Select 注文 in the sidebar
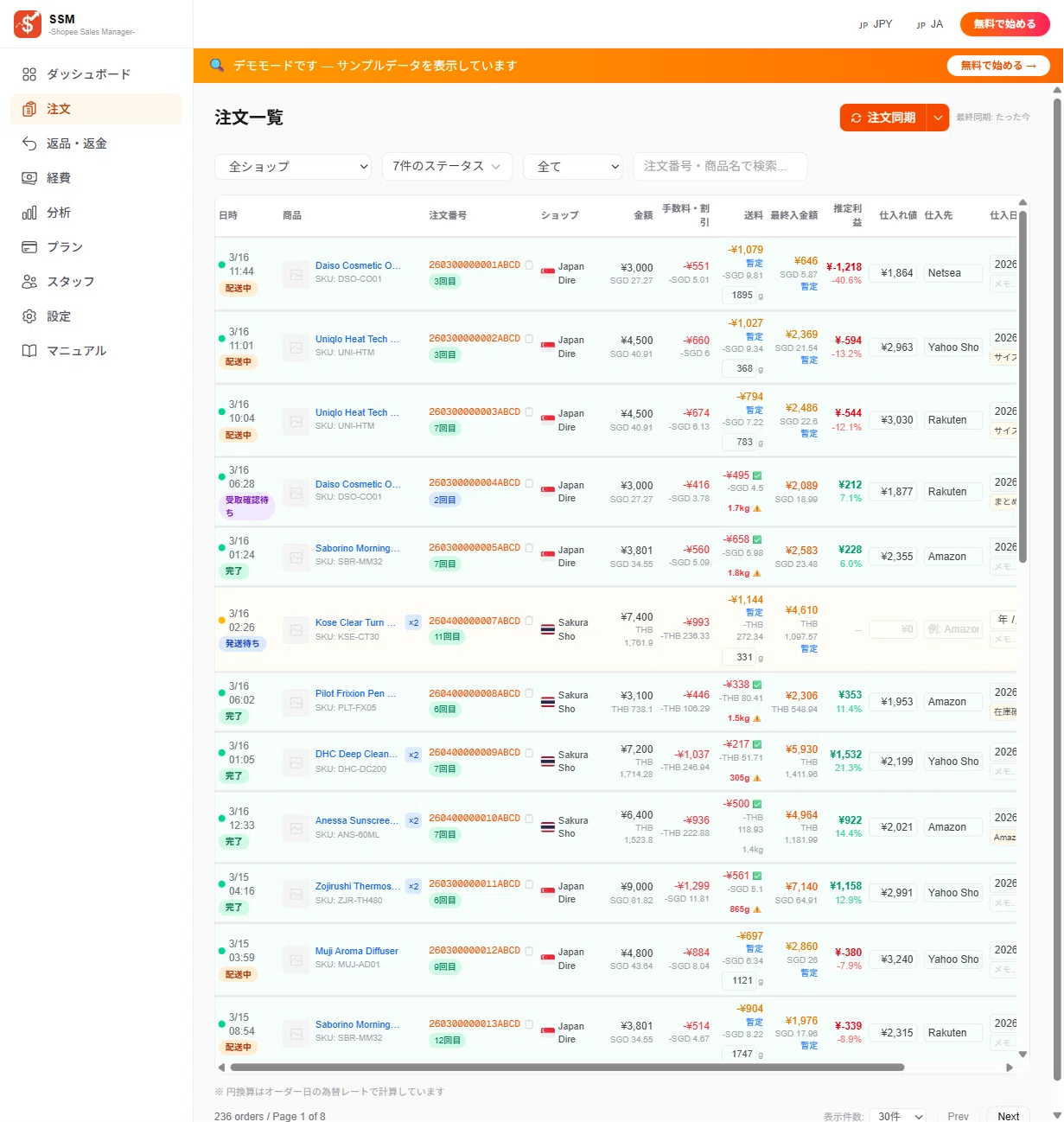The height and width of the screenshot is (1122, 1064). pyautogui.click(x=96, y=109)
